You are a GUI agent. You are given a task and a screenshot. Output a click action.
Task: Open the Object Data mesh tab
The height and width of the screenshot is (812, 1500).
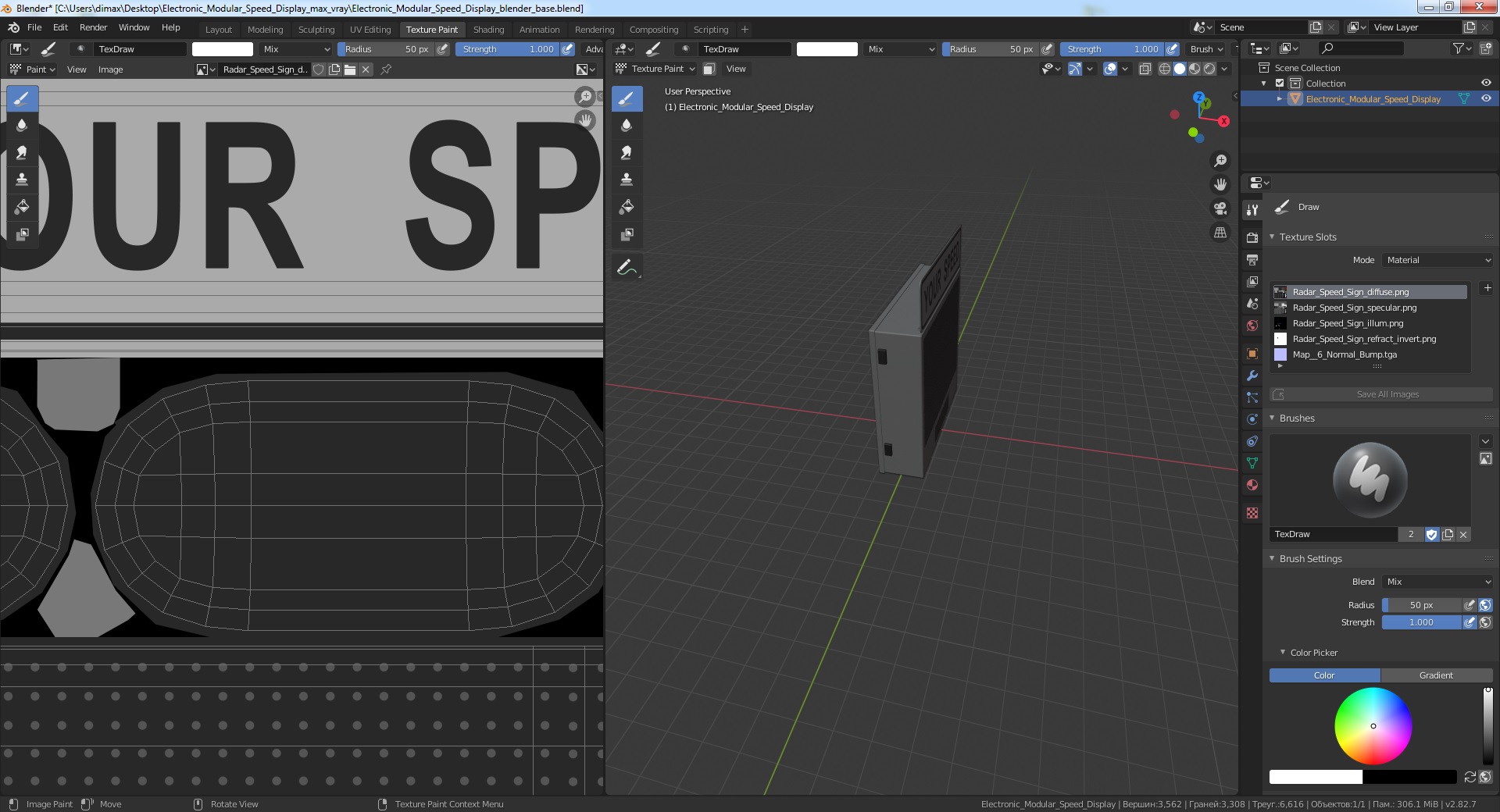pyautogui.click(x=1252, y=463)
